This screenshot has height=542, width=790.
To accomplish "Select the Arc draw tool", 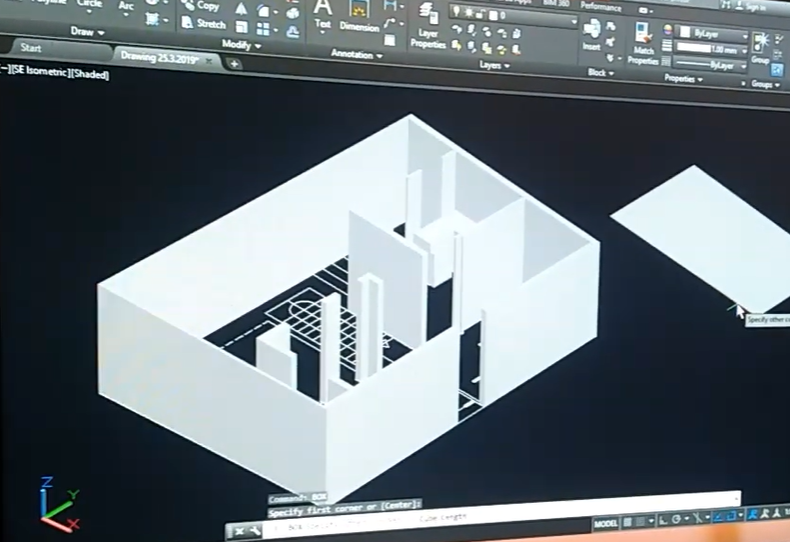I will pyautogui.click(x=125, y=6).
